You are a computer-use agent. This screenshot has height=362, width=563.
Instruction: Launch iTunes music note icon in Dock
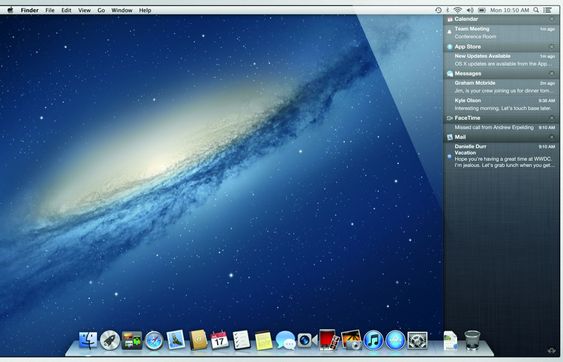(373, 340)
